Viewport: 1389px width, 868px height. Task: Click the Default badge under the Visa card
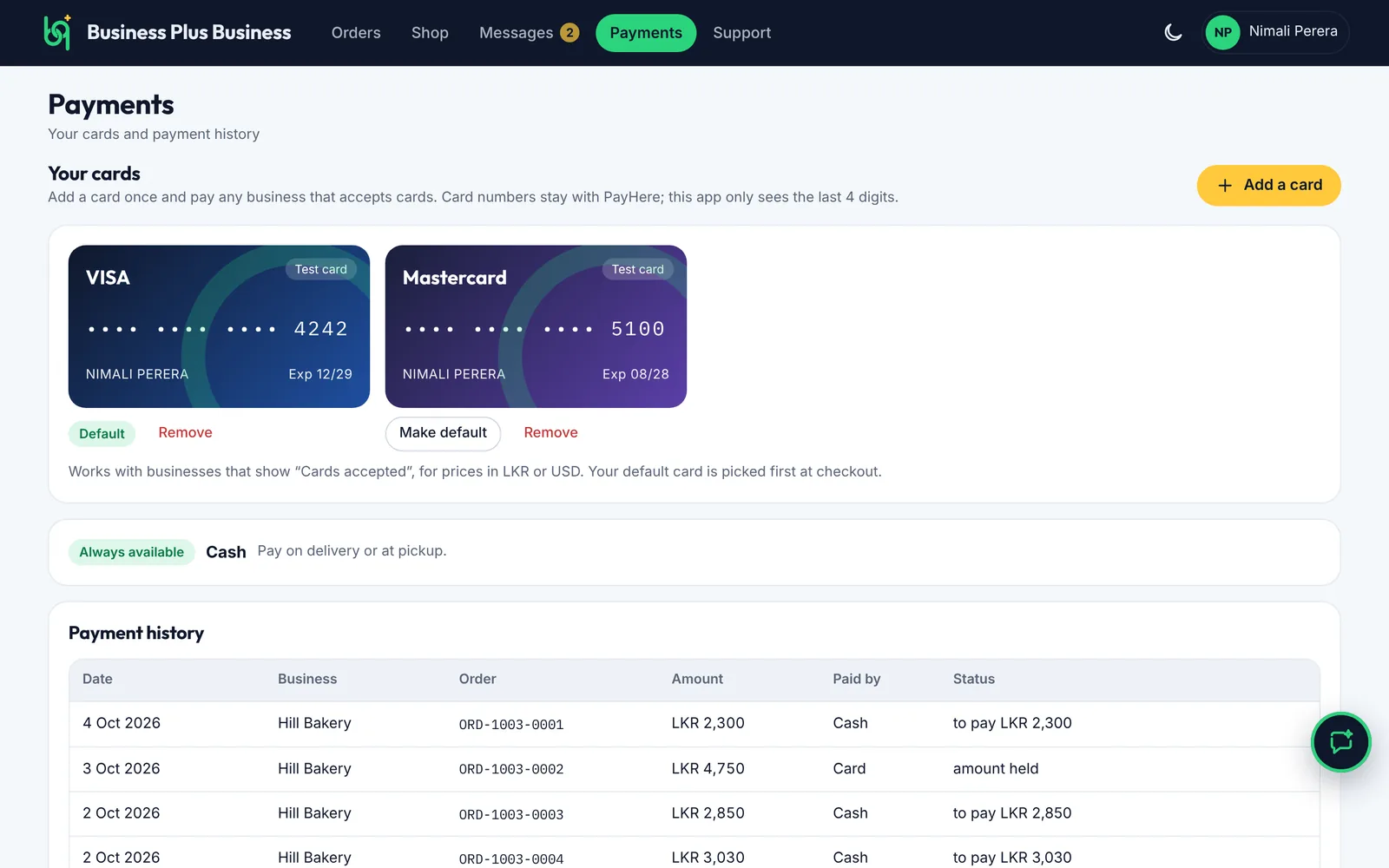tap(102, 434)
